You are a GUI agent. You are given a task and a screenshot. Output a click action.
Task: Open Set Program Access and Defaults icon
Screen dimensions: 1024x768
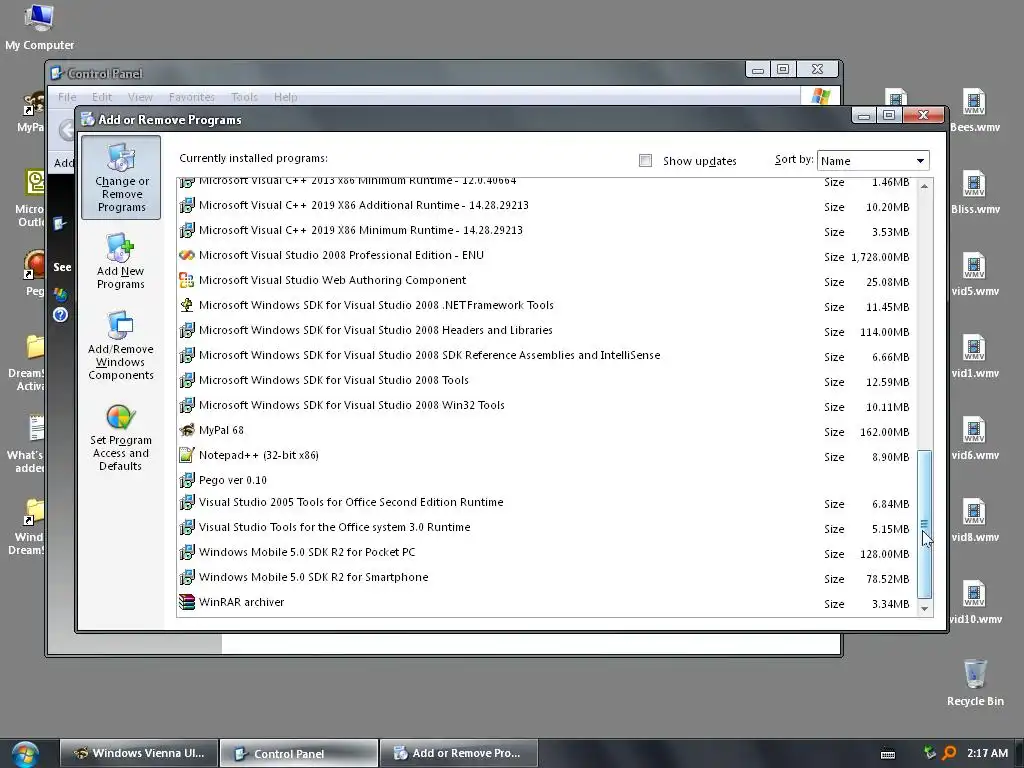(x=121, y=438)
